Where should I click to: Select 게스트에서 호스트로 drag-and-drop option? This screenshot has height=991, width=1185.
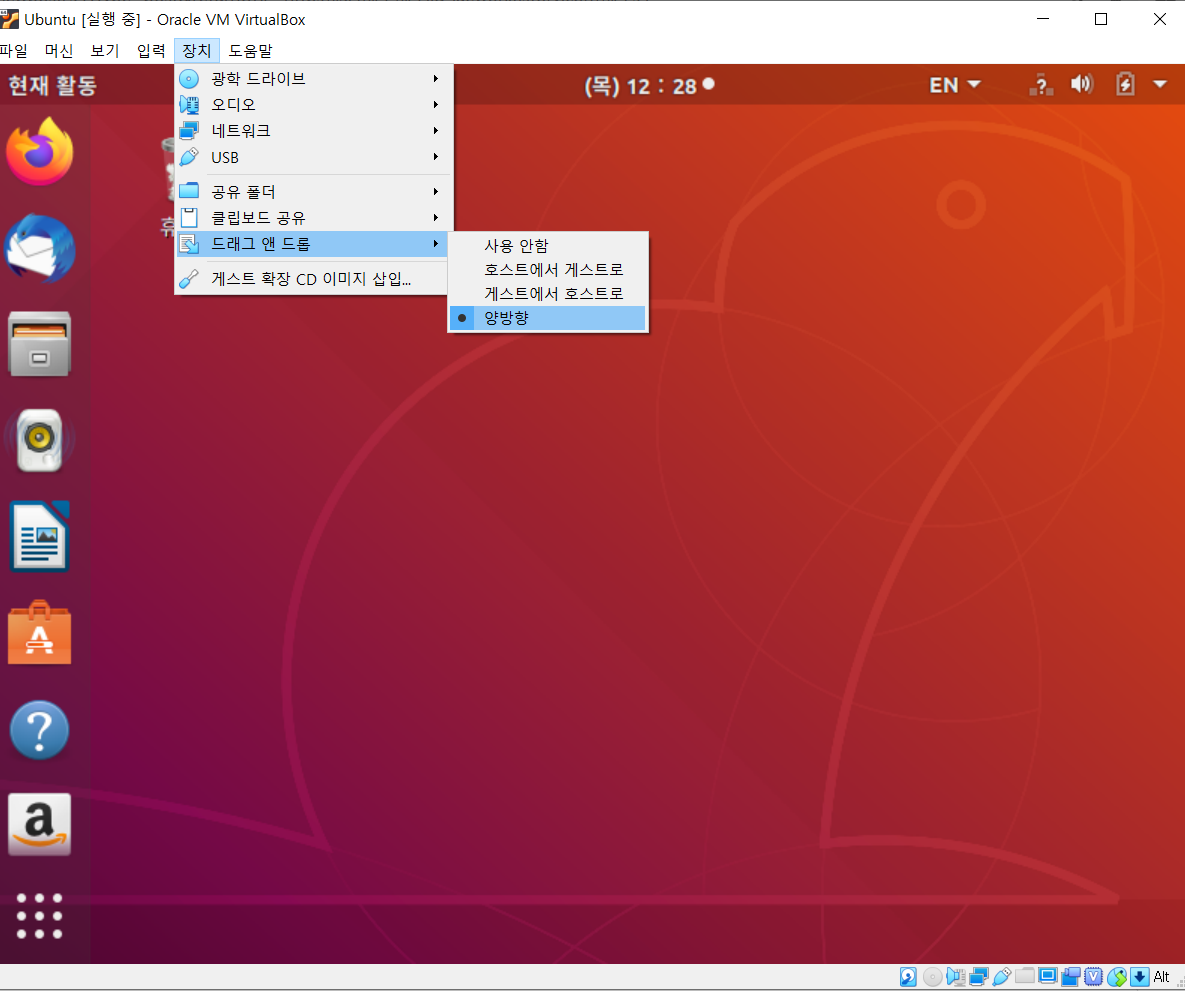tap(548, 293)
